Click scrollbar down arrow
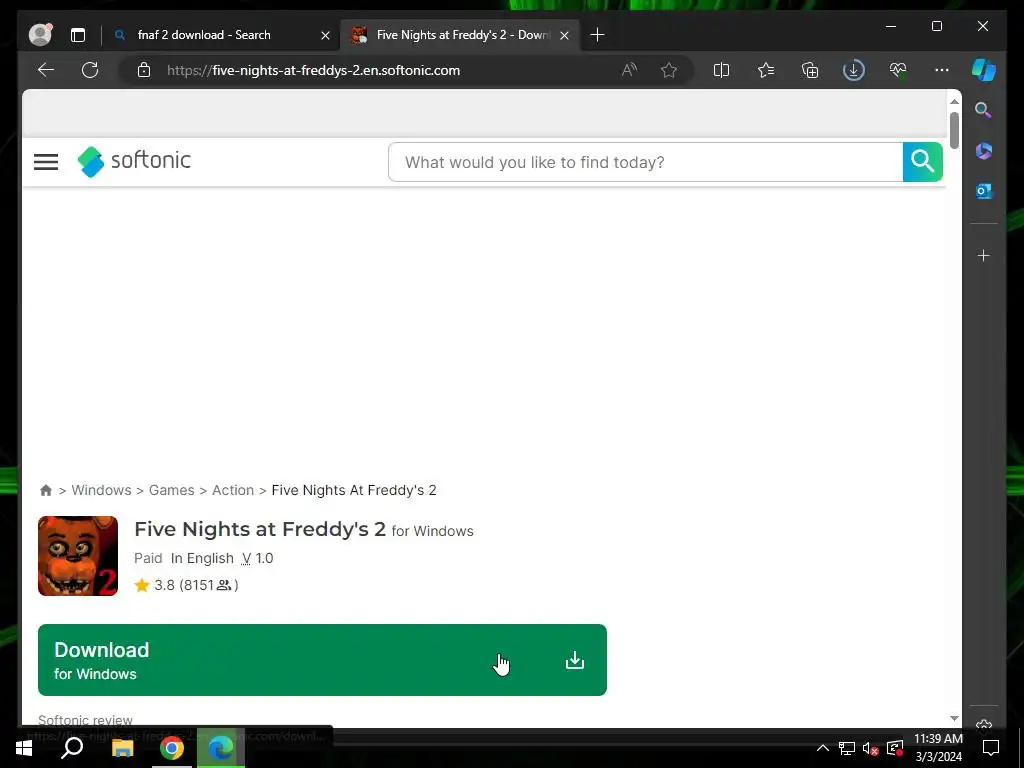Image resolution: width=1024 pixels, height=768 pixels. coord(954,718)
